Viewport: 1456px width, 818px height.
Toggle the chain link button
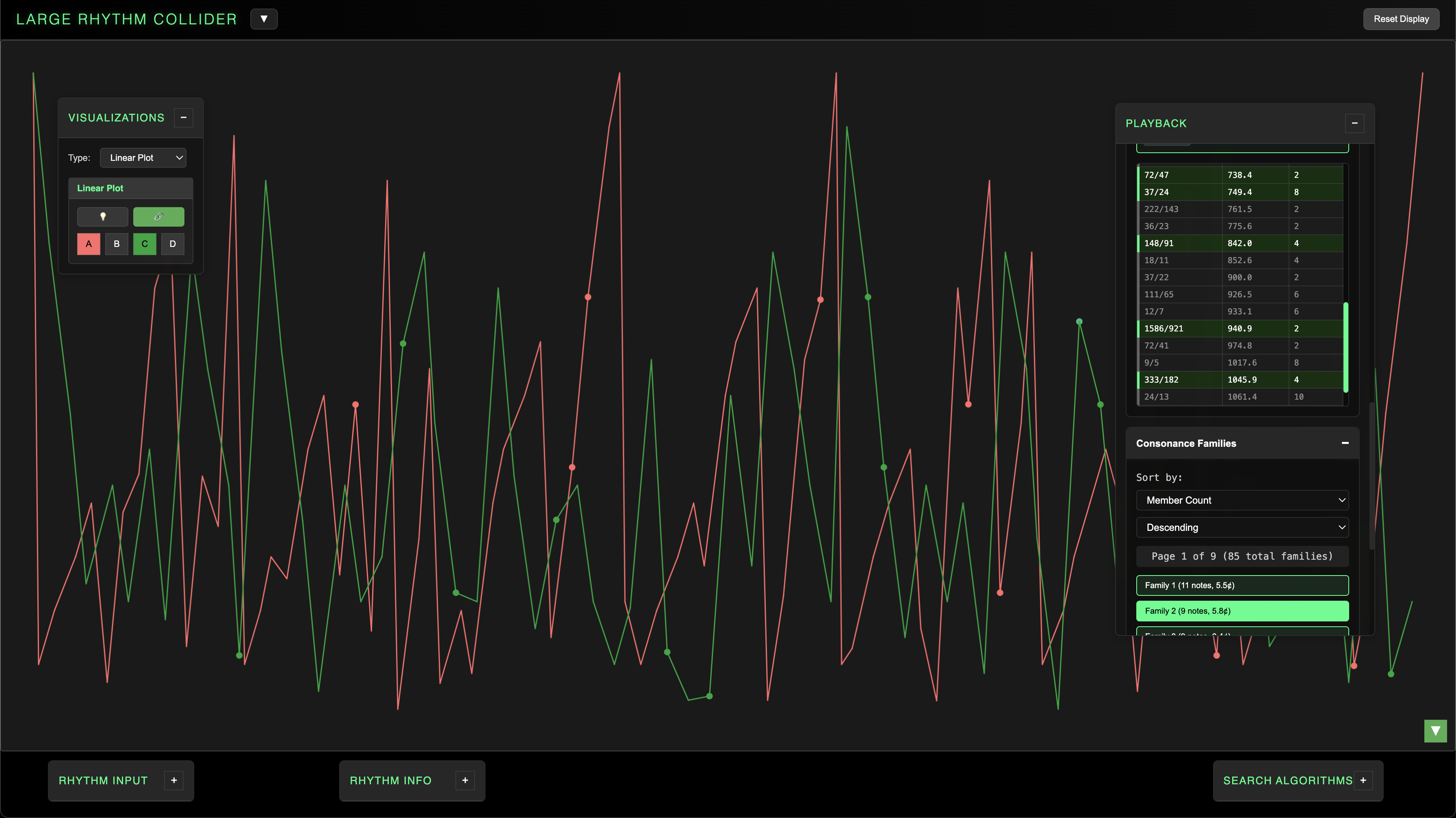(x=158, y=217)
